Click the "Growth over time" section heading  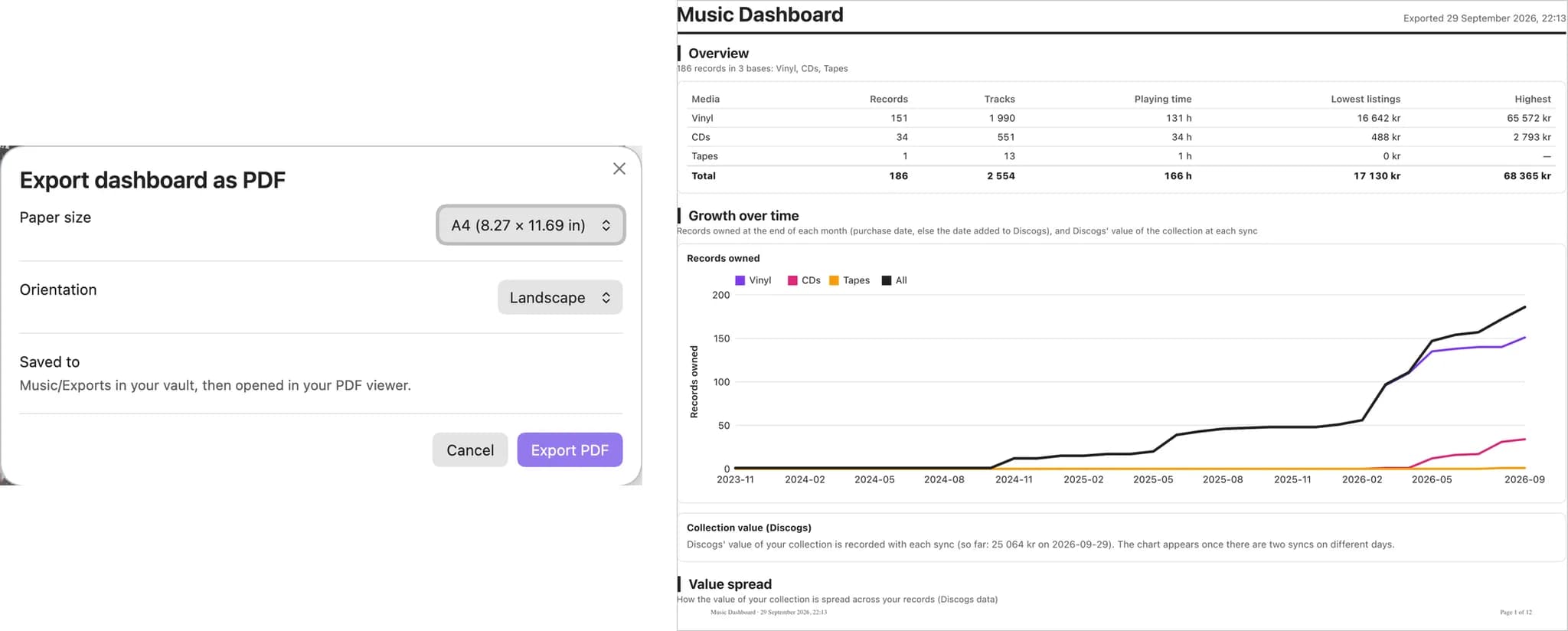(x=743, y=216)
